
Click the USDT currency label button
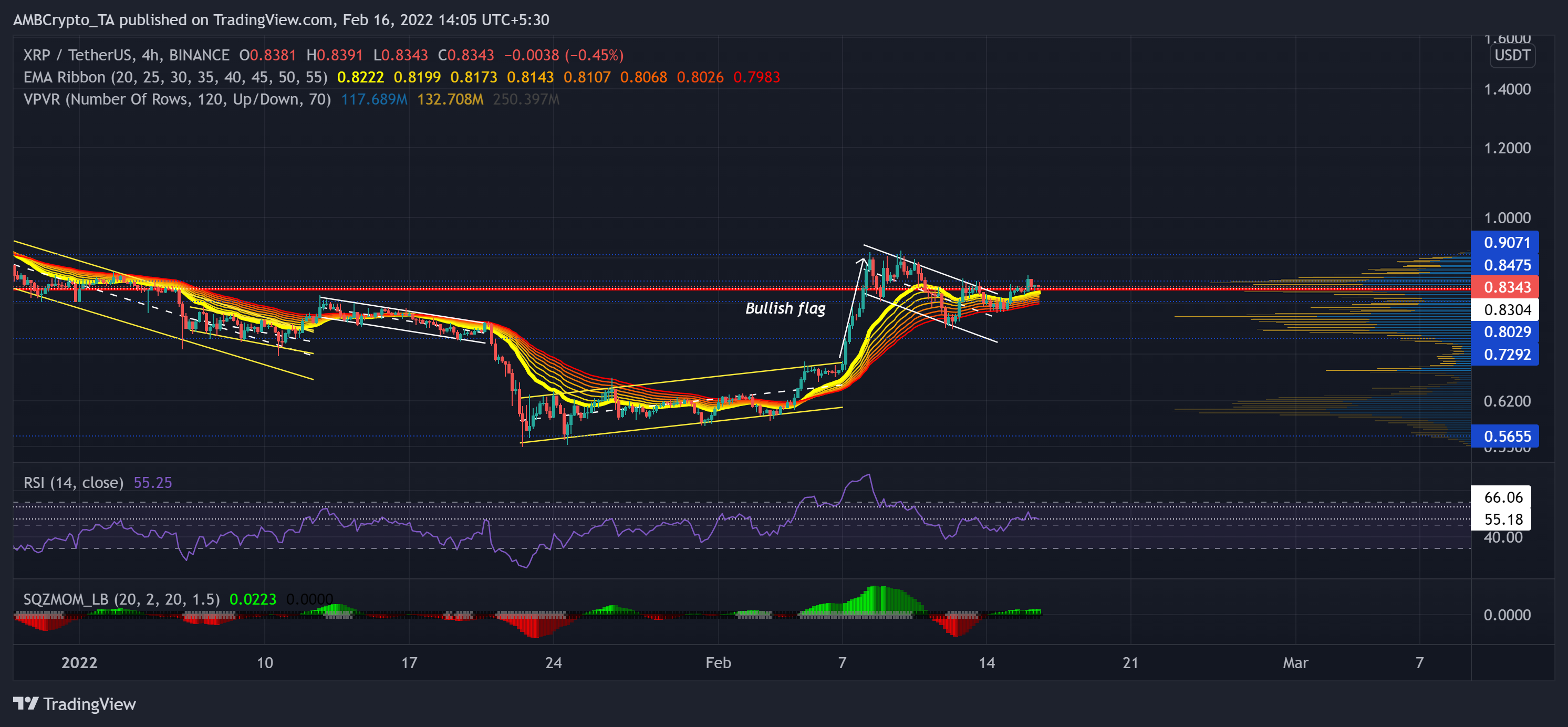1512,55
